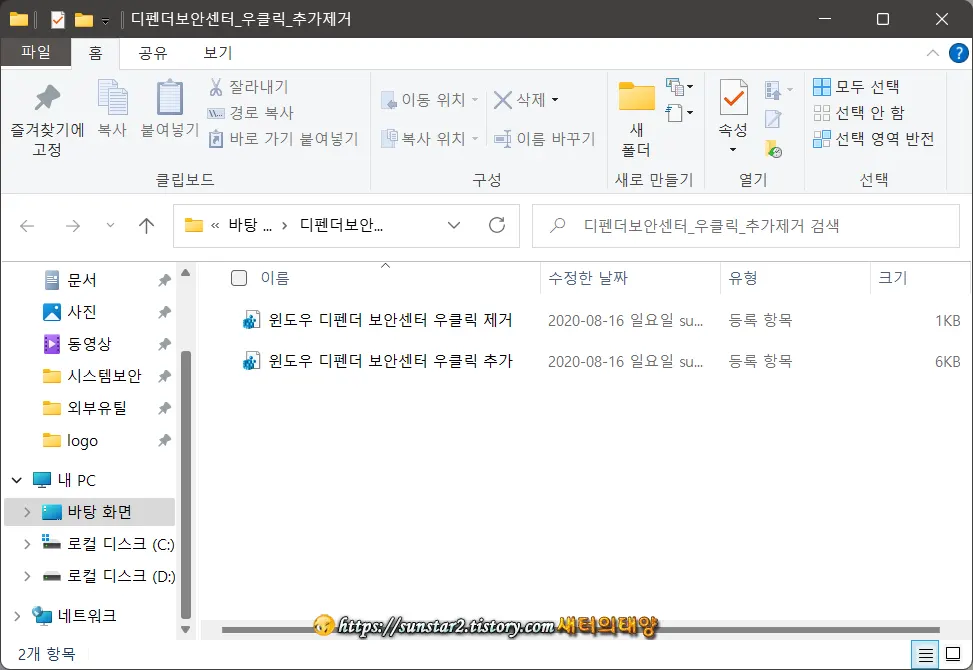Viewport: 973px width, 670px height.
Task: Collapse the 내 PC tree node
Action: click(x=15, y=479)
